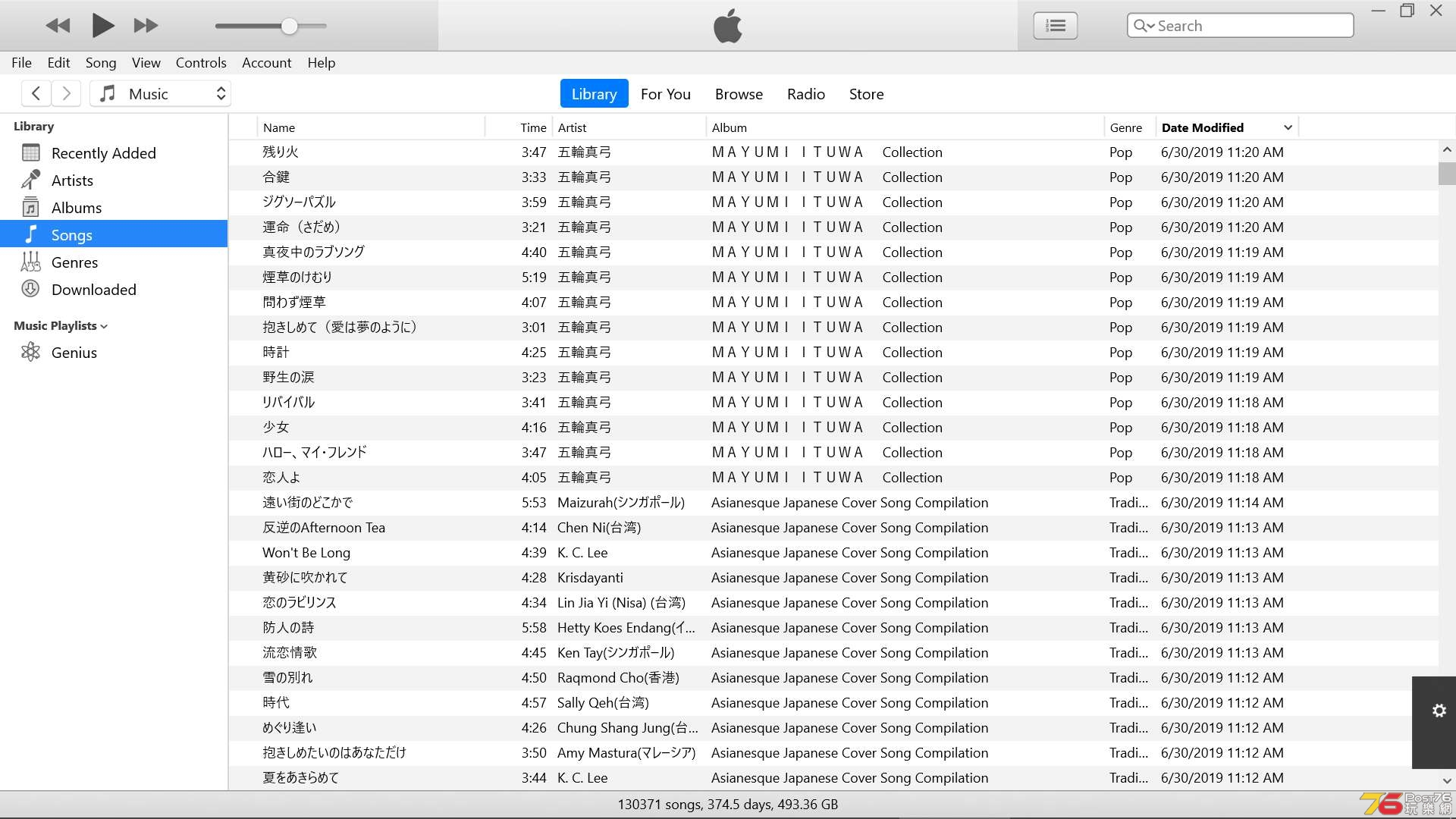Open the Genius playlist

[x=74, y=353]
